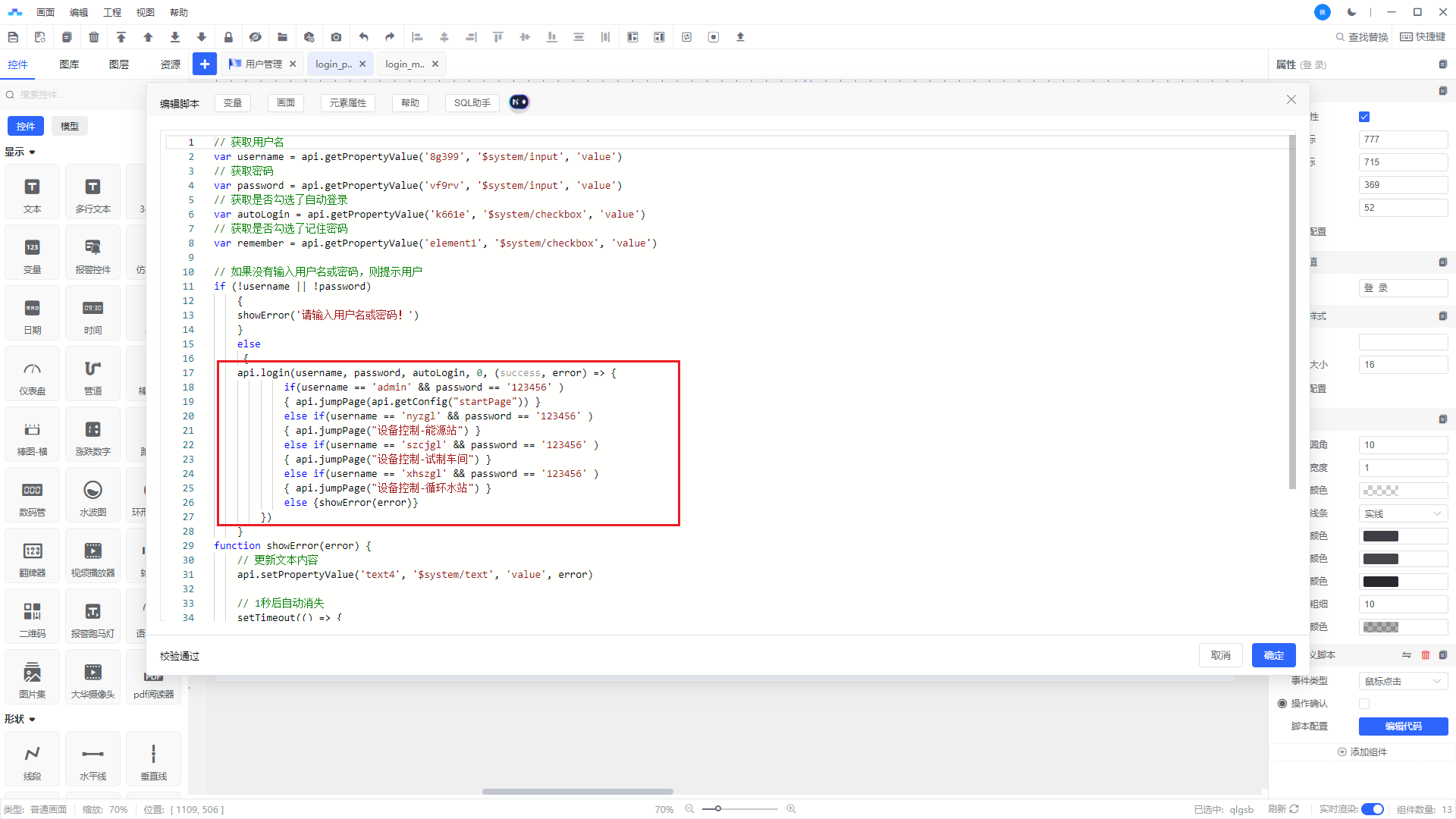Click the SQL助手 button
The width and height of the screenshot is (1456, 819).
pyautogui.click(x=472, y=103)
